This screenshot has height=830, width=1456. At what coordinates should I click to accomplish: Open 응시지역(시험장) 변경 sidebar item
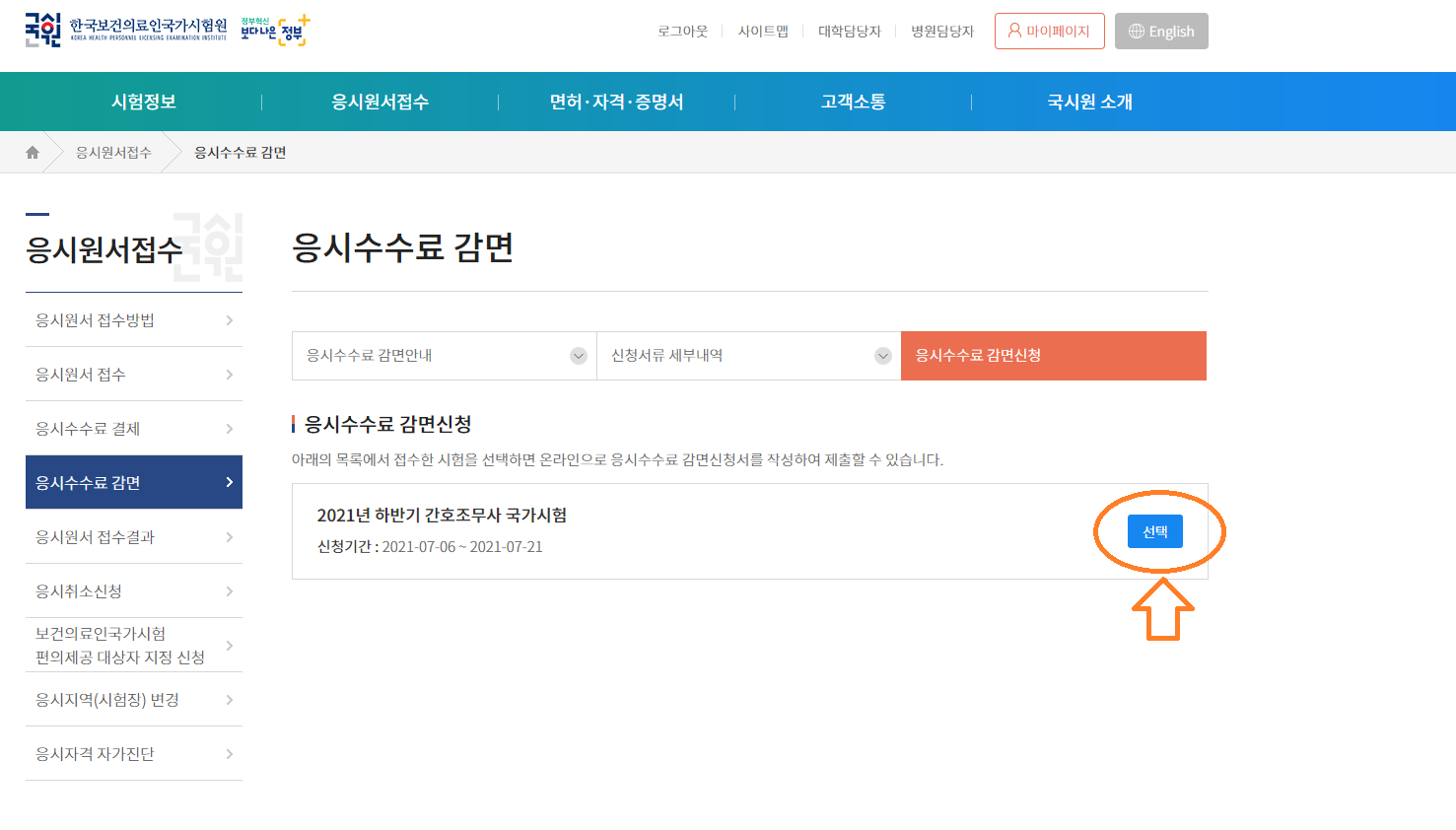pos(107,700)
